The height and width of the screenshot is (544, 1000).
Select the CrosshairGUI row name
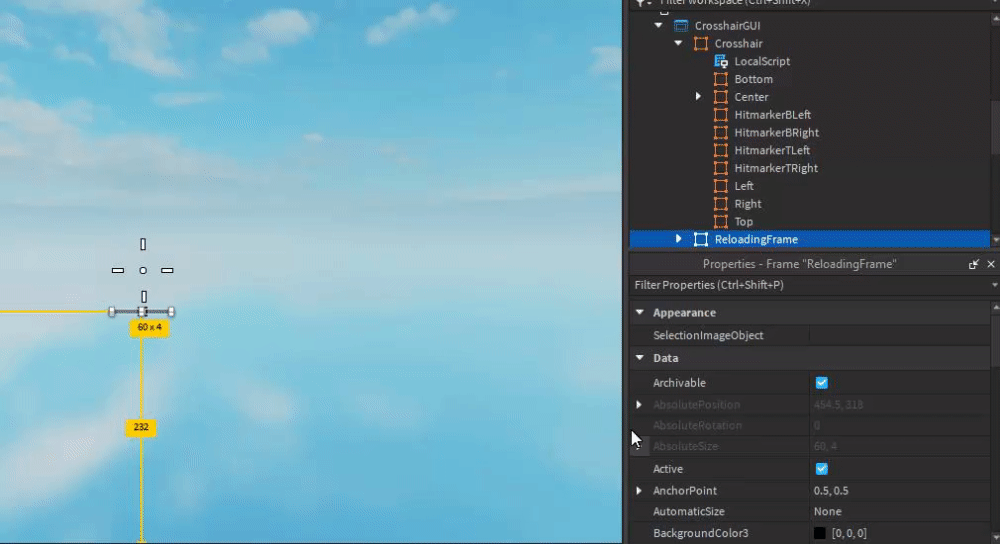point(727,26)
